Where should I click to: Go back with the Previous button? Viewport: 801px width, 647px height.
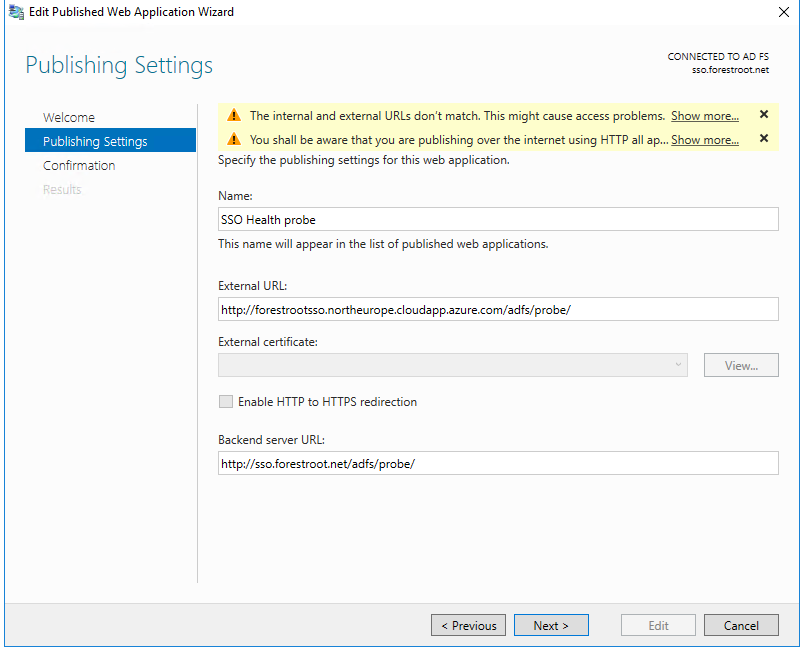point(468,625)
